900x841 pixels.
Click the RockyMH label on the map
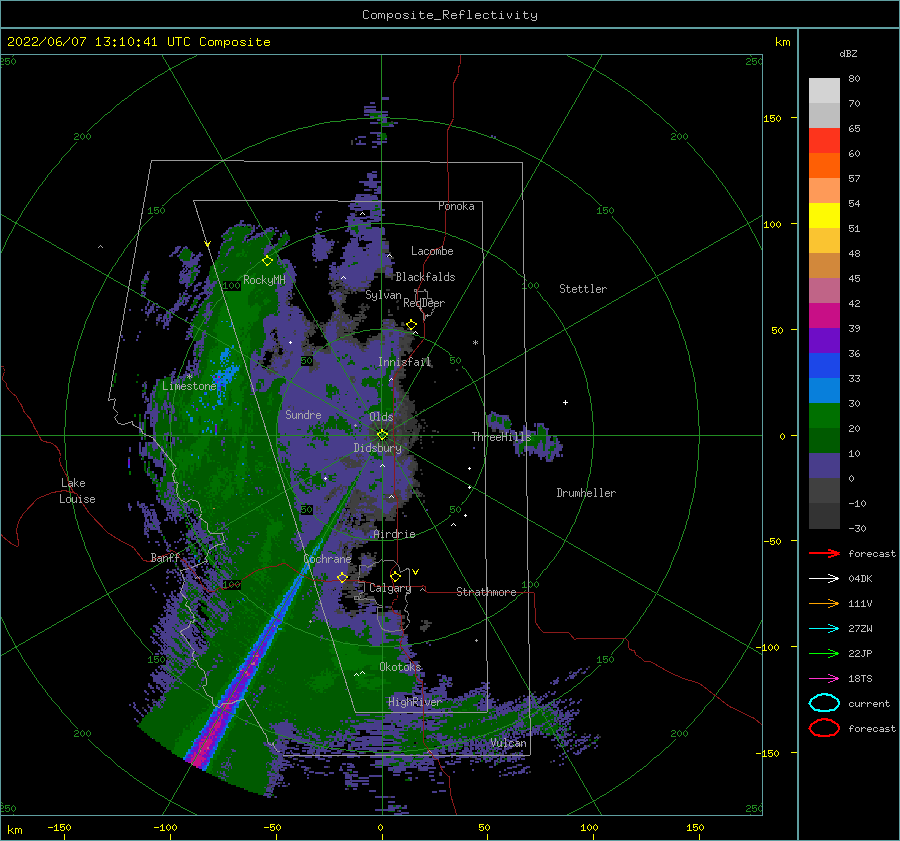[x=264, y=280]
